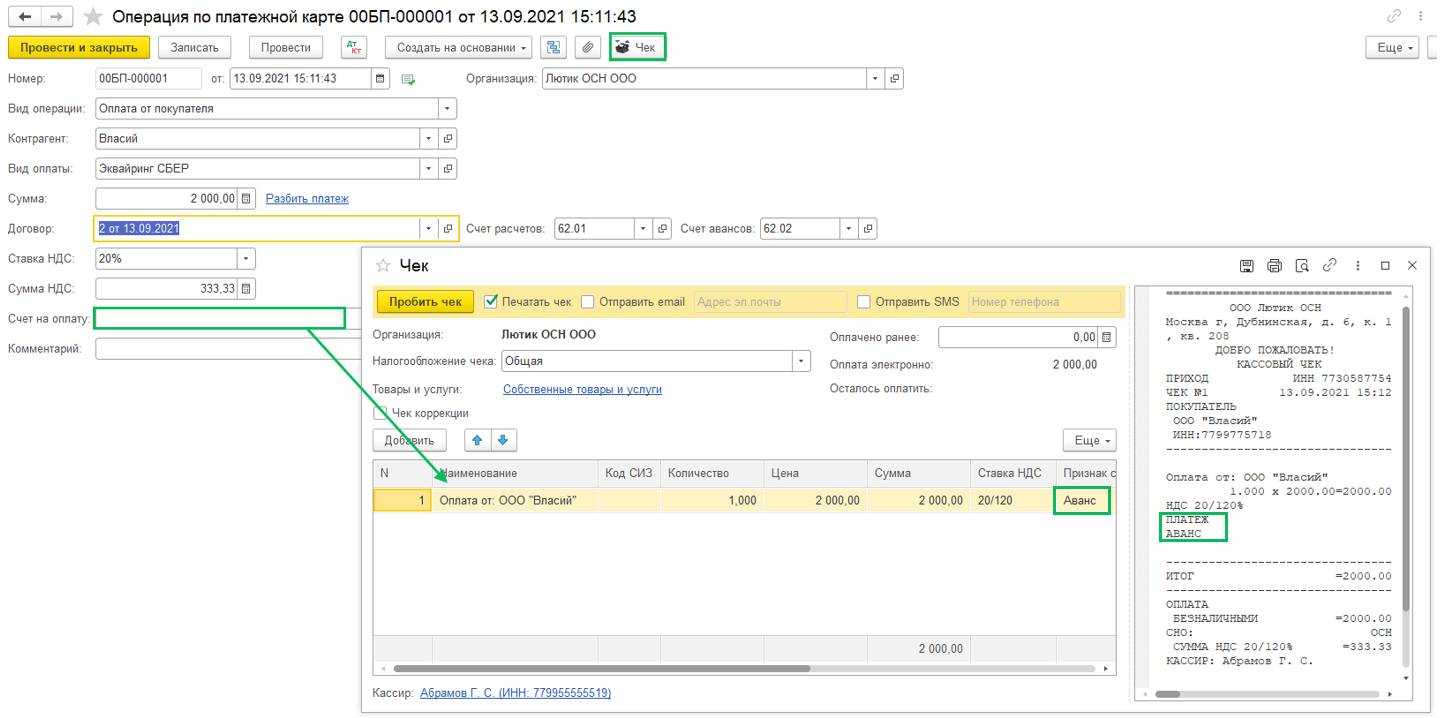The image size is (1440, 718).
Task: Open print preview icon in Чек window
Action: tap(1301, 266)
